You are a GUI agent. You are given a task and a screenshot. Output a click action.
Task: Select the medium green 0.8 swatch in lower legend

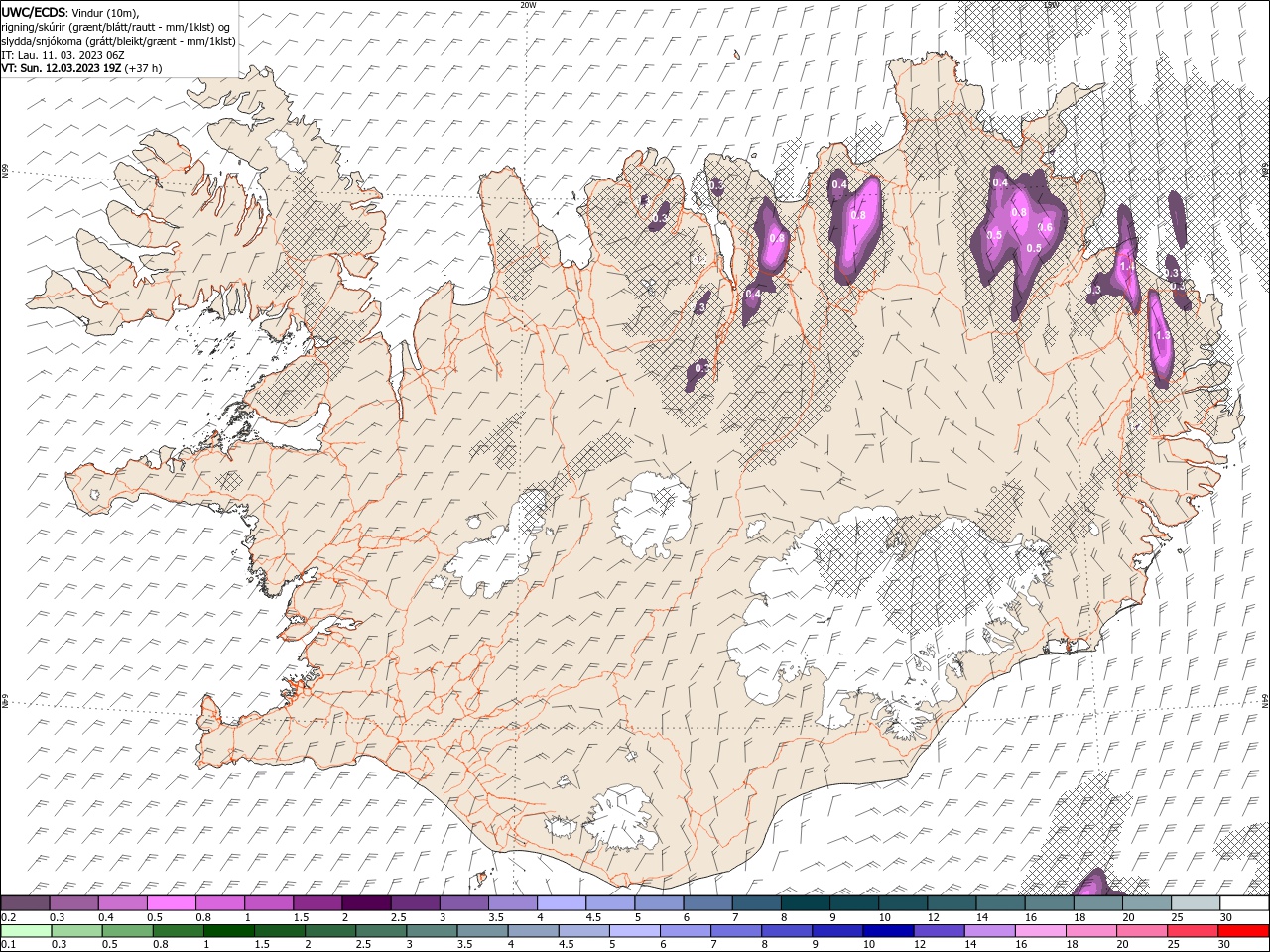(x=178, y=931)
